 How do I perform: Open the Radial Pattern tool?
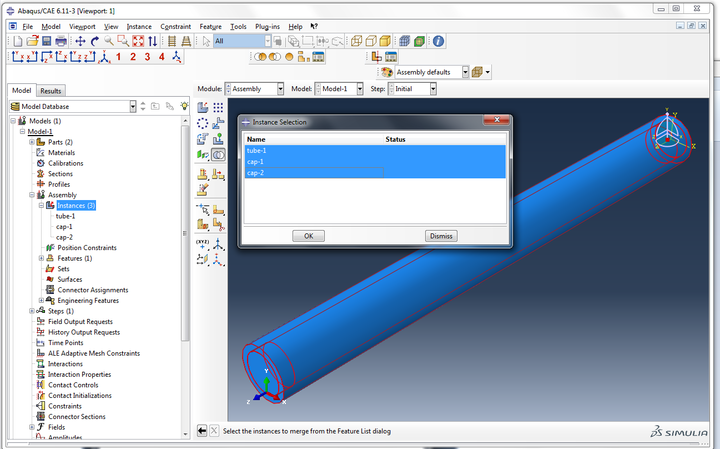202,123
